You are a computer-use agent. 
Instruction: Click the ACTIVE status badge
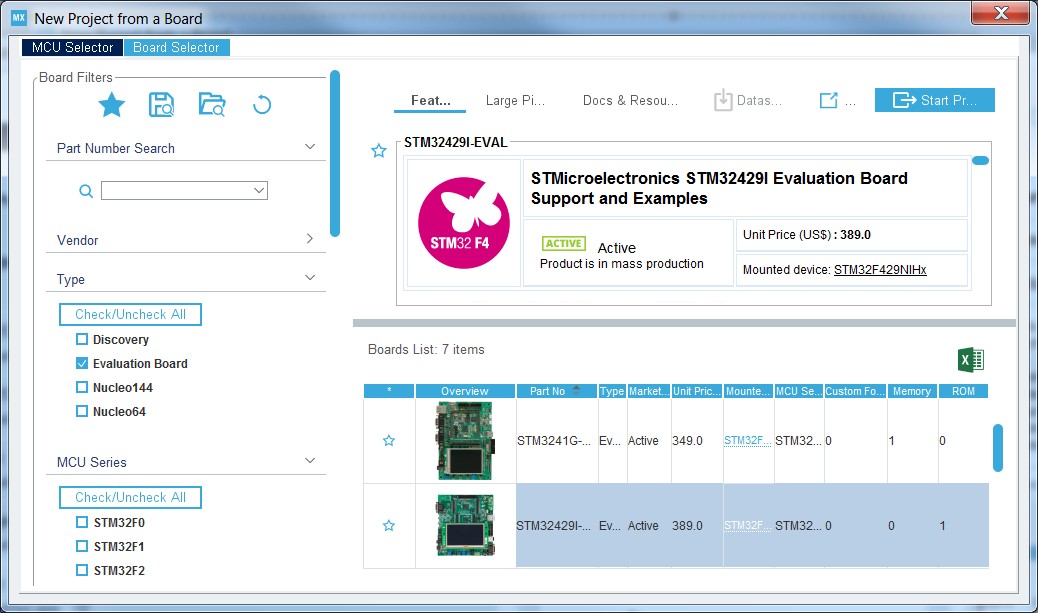click(x=564, y=244)
